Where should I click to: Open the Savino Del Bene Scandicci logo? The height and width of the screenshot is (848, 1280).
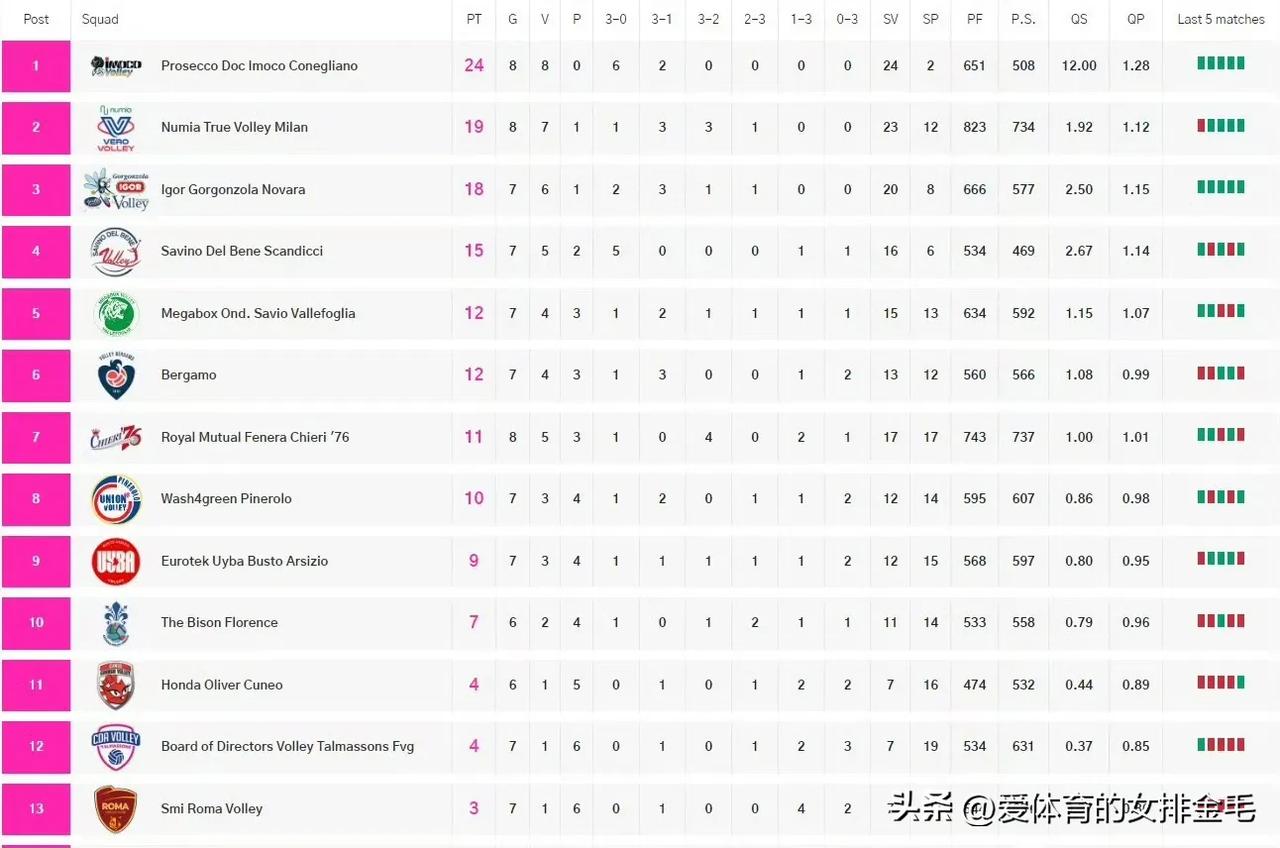pos(116,251)
